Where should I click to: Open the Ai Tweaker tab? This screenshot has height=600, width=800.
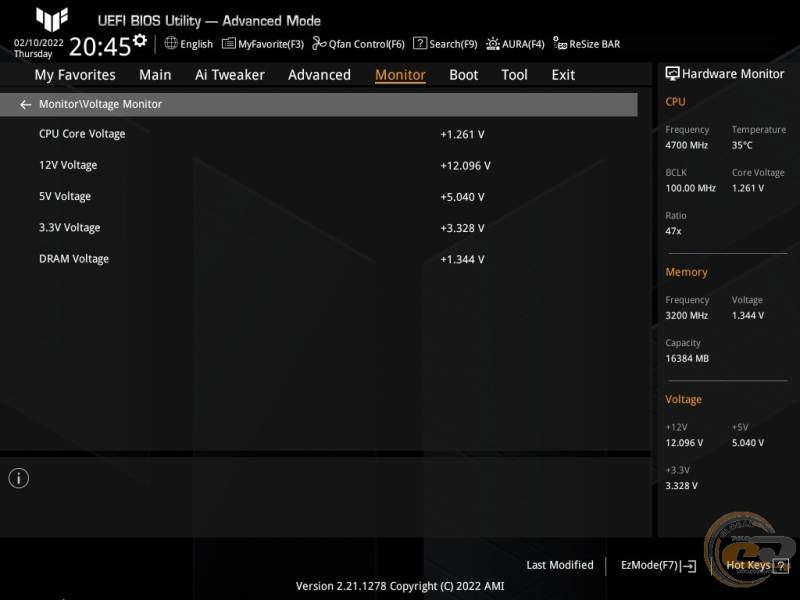point(230,75)
